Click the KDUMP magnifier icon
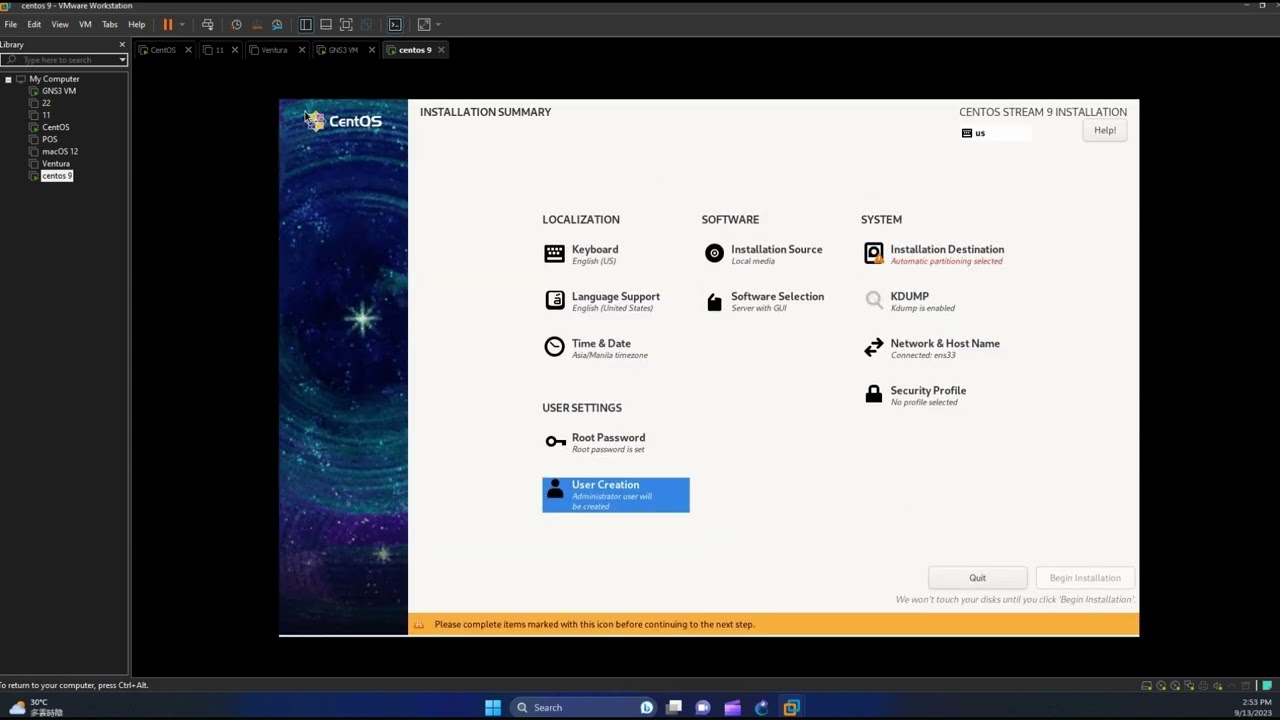 tap(874, 300)
